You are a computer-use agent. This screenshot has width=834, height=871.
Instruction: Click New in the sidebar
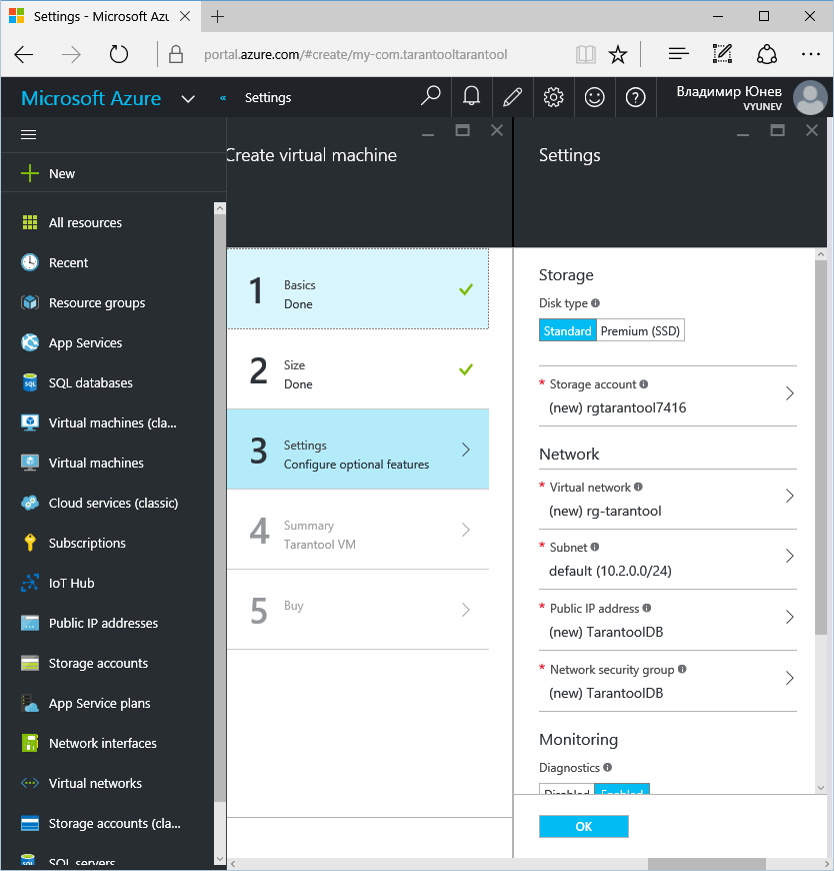(x=61, y=174)
